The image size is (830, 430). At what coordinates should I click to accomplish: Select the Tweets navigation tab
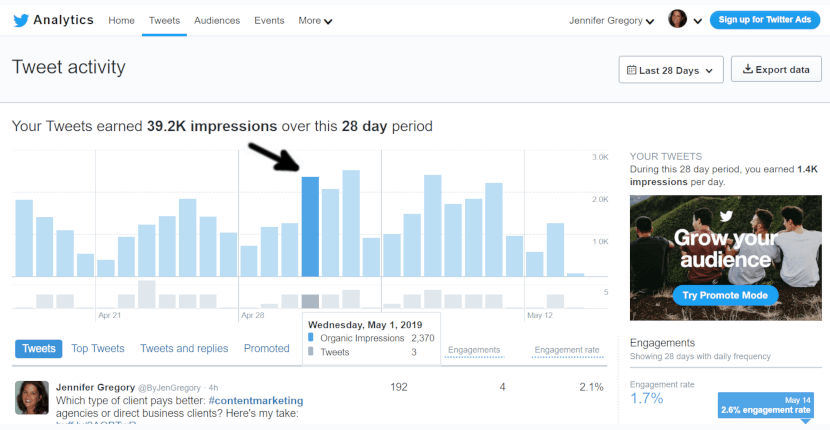click(164, 21)
